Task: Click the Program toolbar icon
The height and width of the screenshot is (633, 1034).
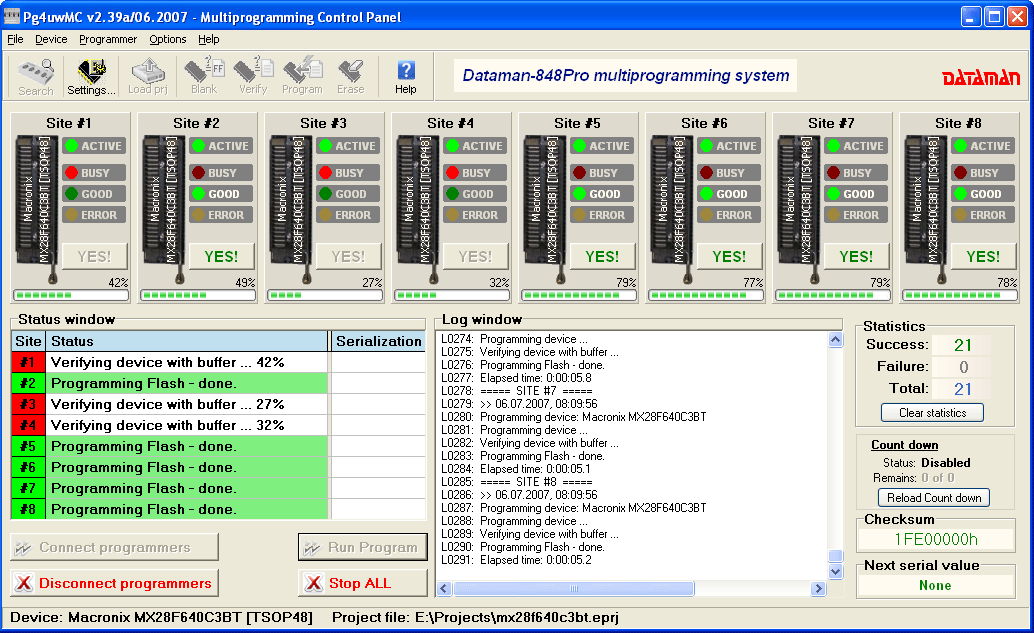Action: (x=302, y=76)
